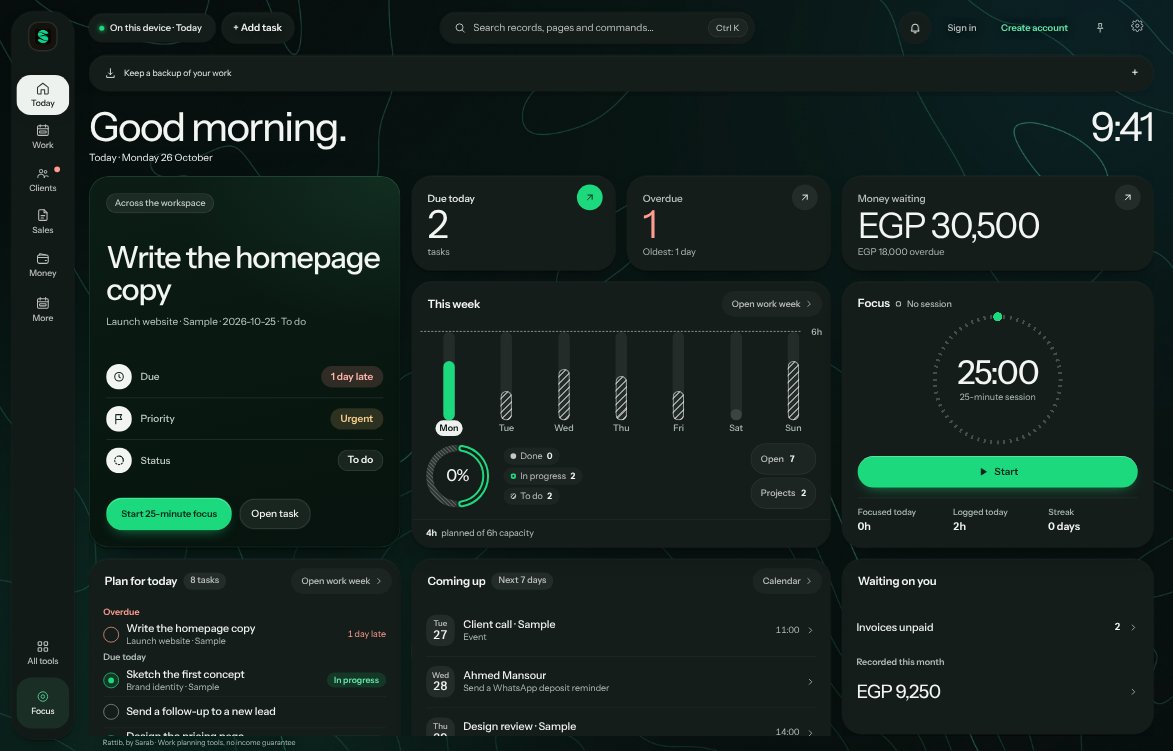Check off Write the homepage copy
Image resolution: width=1173 pixels, height=751 pixels.
click(111, 634)
